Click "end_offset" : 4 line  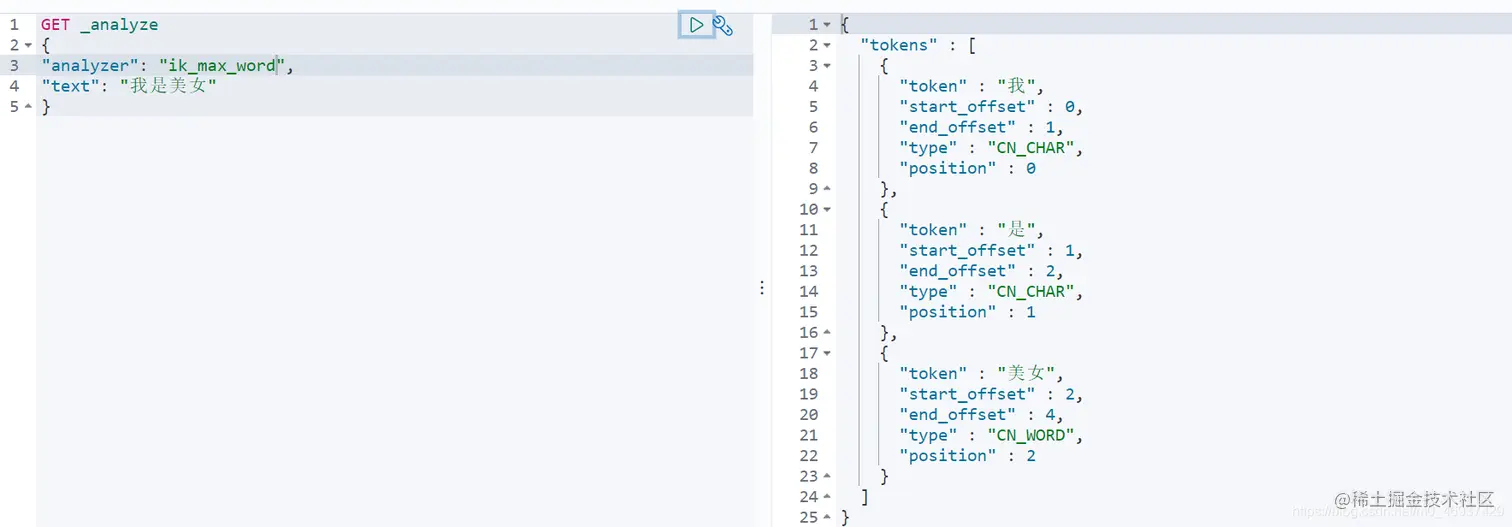(x=981, y=414)
